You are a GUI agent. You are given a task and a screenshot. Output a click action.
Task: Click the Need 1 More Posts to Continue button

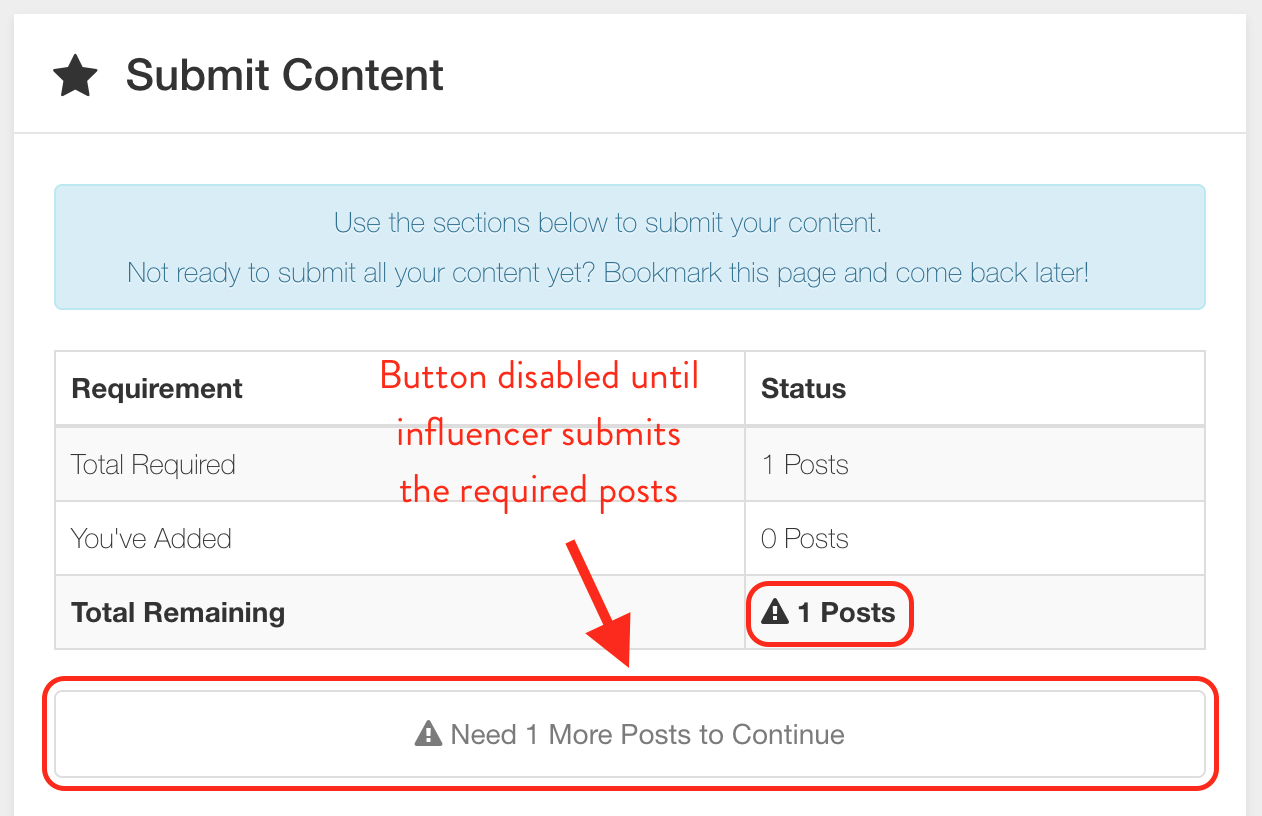(x=630, y=734)
